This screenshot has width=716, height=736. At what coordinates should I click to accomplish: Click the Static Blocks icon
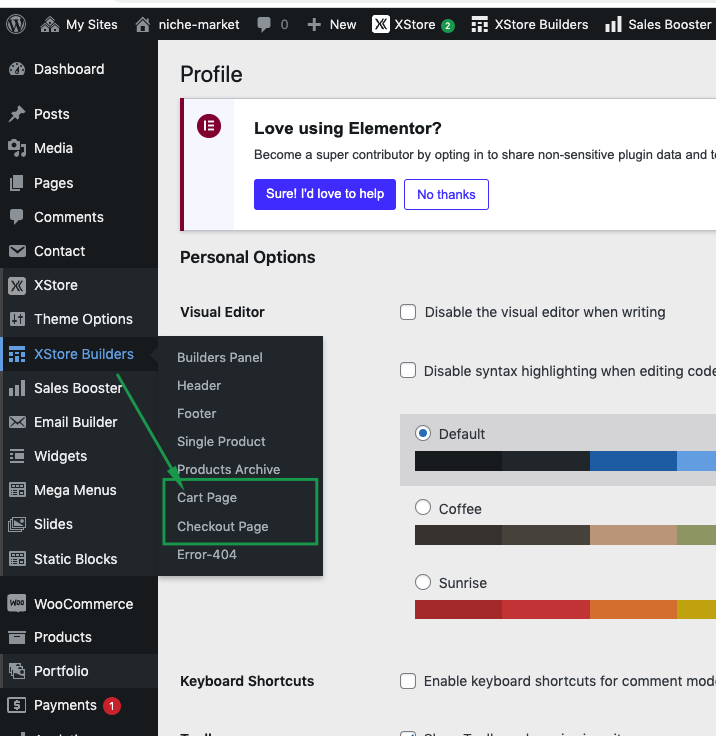click(x=17, y=559)
